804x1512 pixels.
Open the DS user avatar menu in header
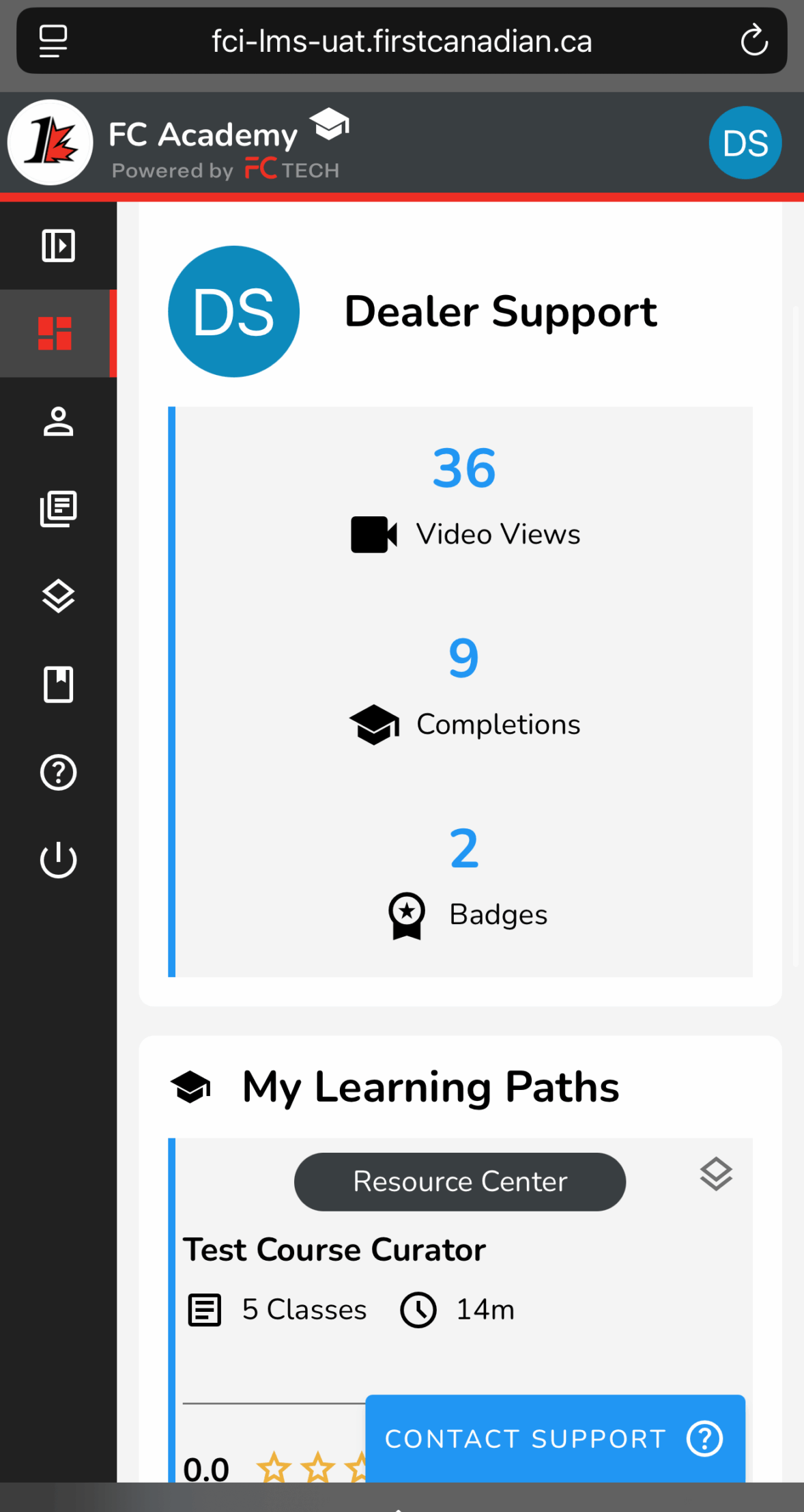[745, 143]
